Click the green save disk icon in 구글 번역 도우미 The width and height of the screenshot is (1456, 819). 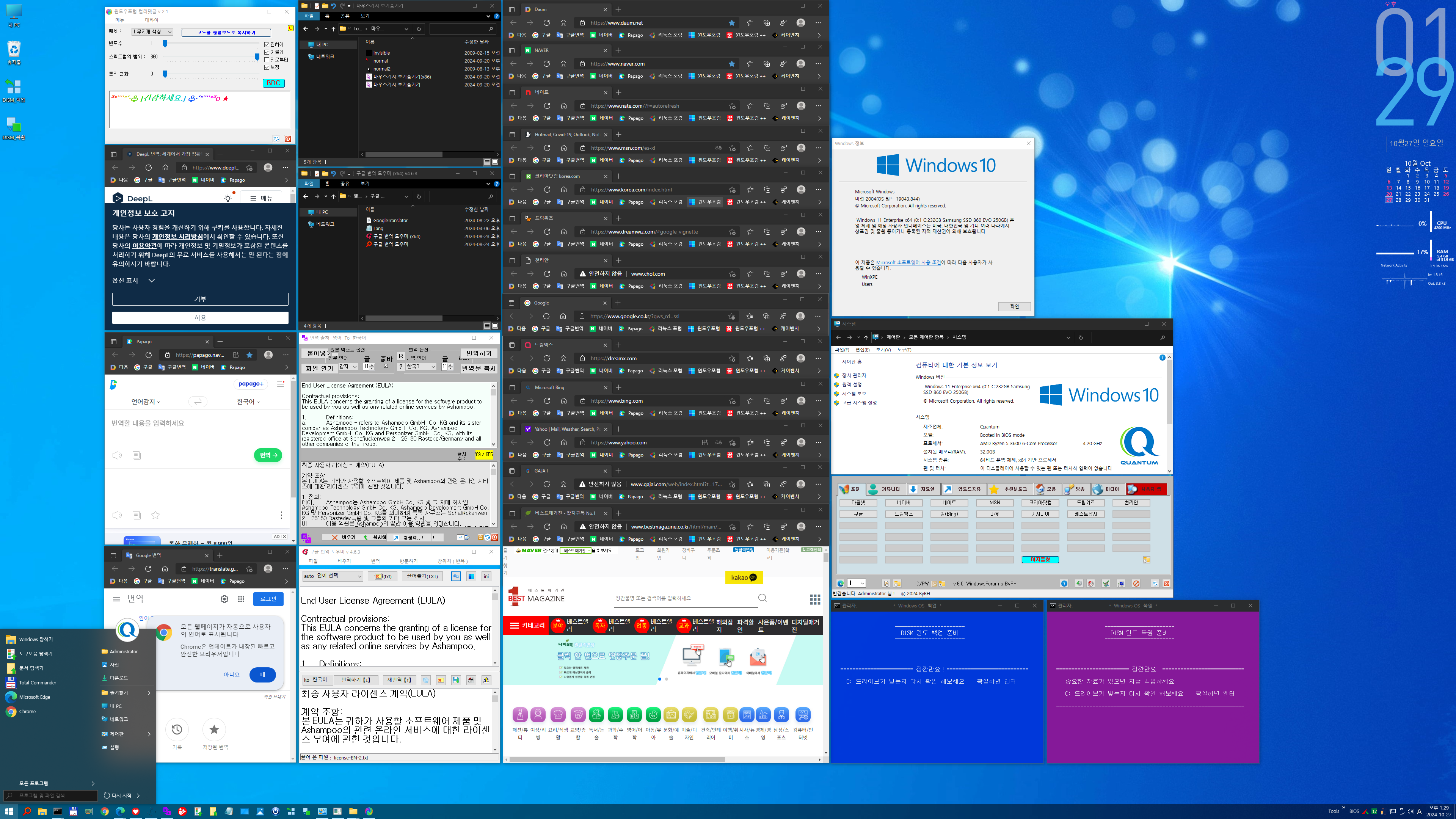(455, 680)
